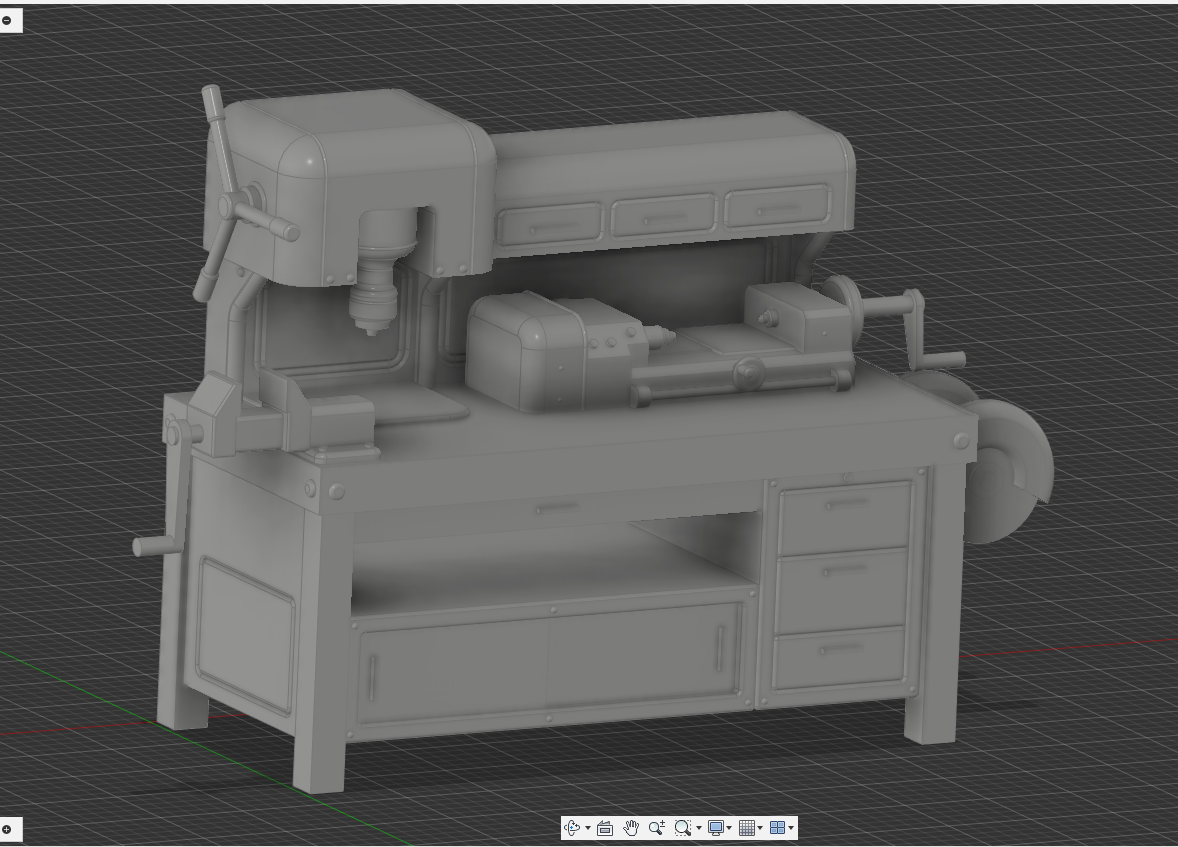The height and width of the screenshot is (847, 1178).
Task: Select the Orbit navigation tool
Action: tap(572, 828)
